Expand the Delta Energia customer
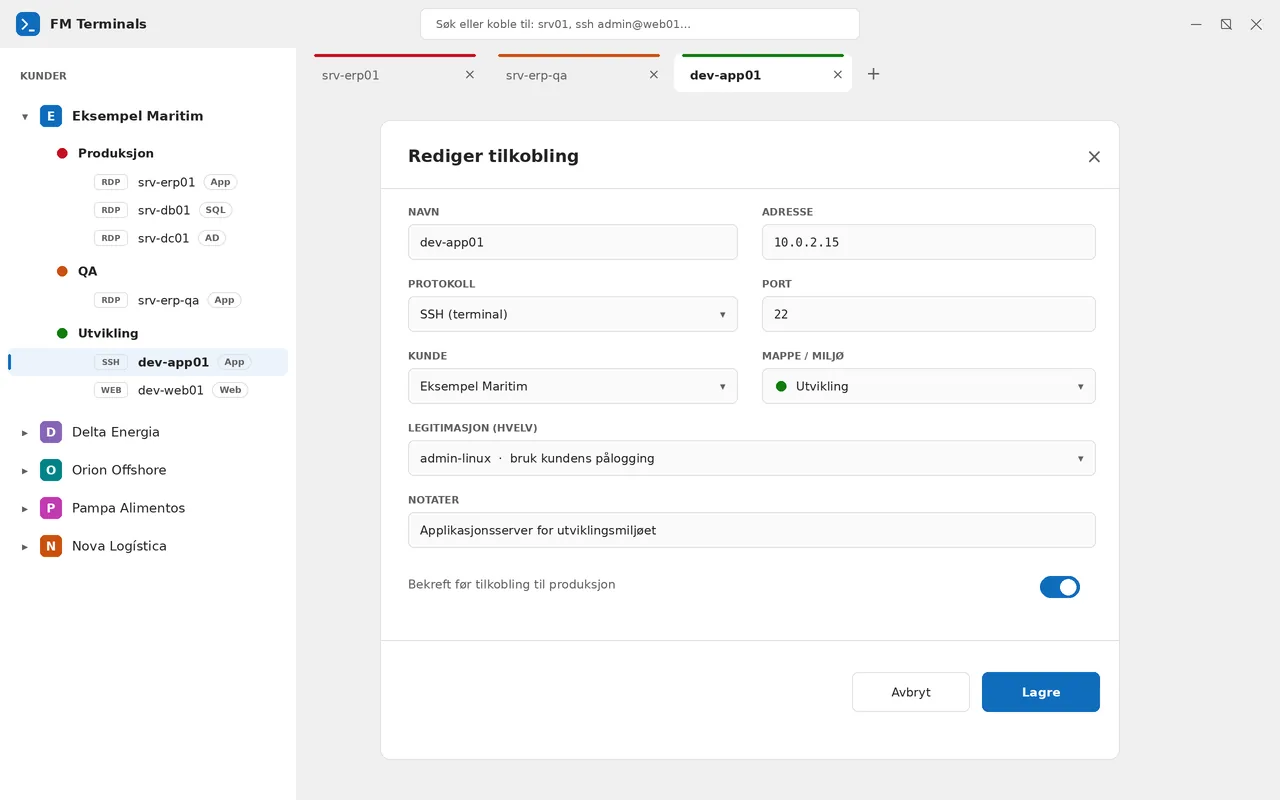This screenshot has height=800, width=1280. [x=25, y=433]
